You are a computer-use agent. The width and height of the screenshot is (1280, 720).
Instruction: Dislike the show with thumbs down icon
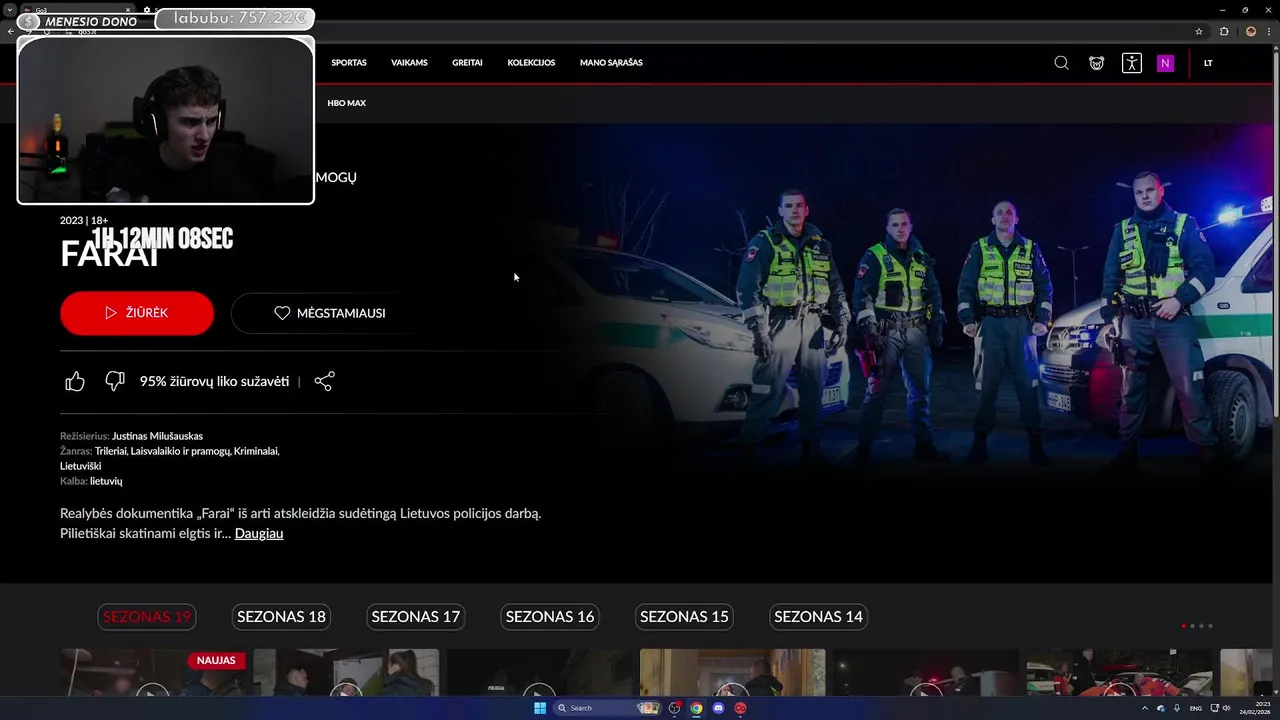pos(115,381)
